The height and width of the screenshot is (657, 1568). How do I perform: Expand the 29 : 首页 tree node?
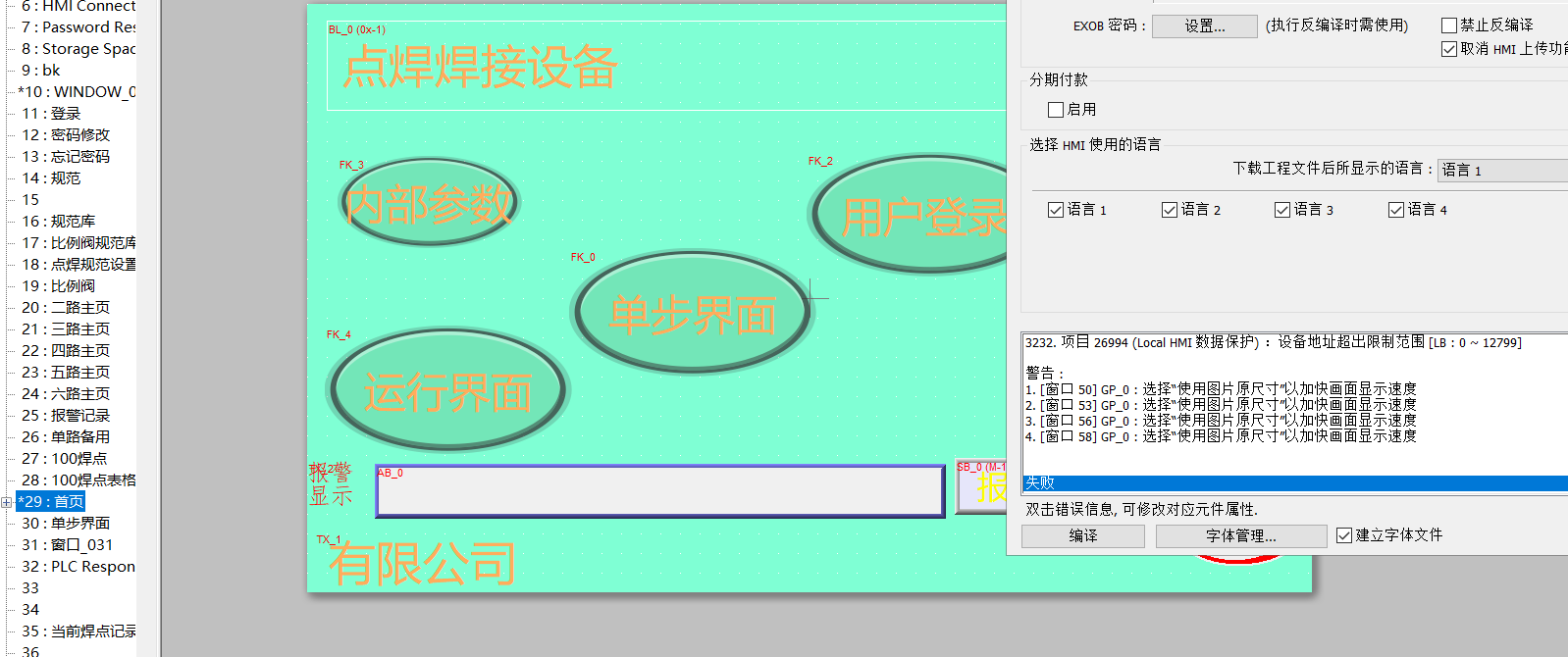(x=7, y=502)
